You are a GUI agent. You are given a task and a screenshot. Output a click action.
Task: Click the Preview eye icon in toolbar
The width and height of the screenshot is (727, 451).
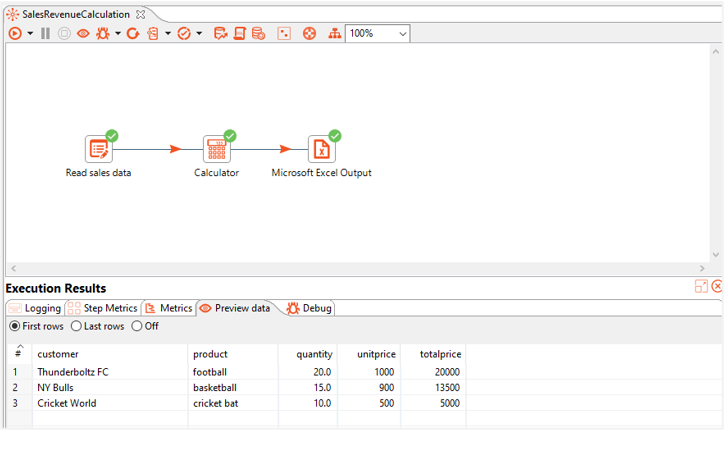tap(83, 33)
